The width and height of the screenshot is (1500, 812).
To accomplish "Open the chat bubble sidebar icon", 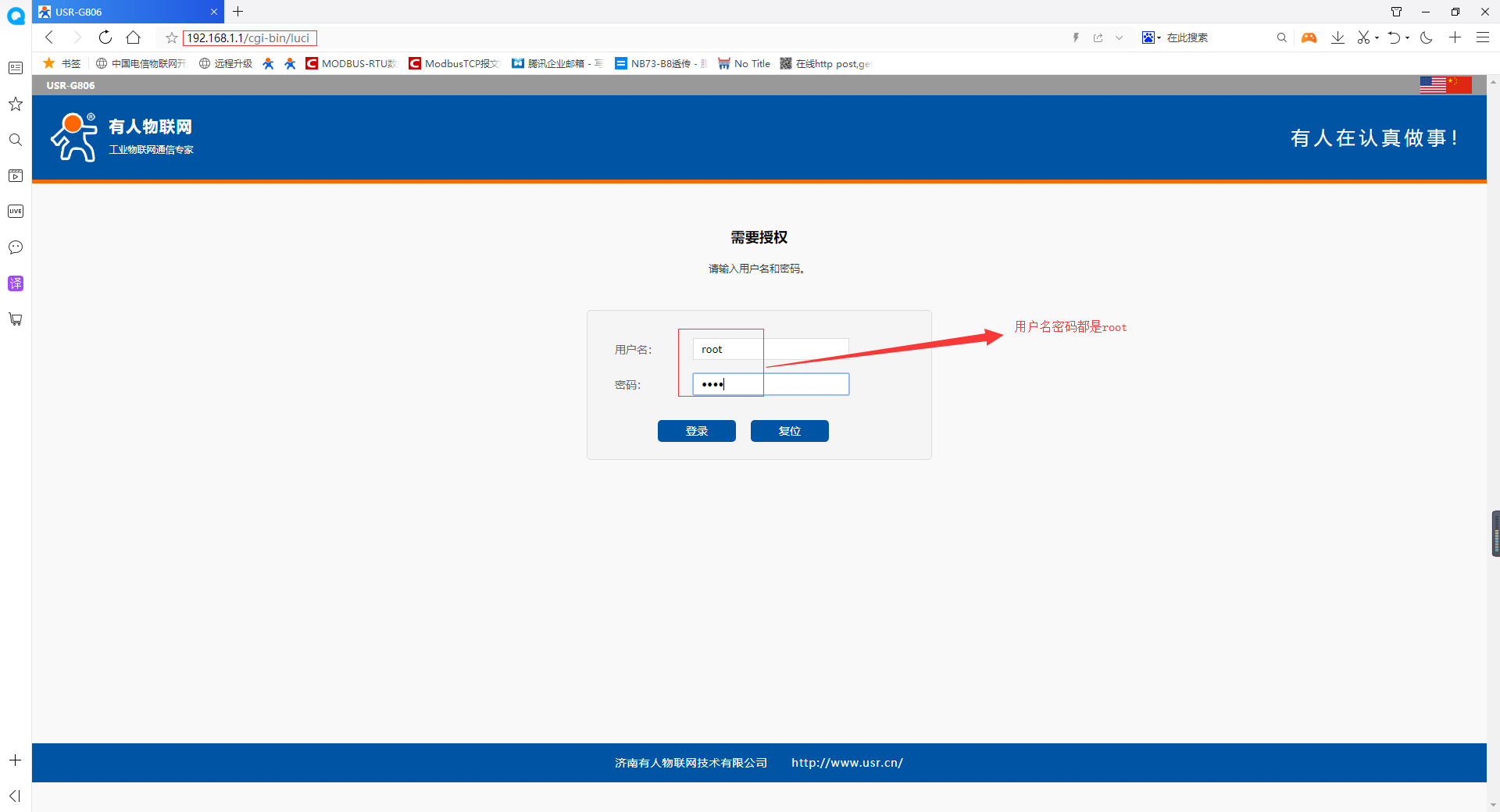I will click(16, 248).
